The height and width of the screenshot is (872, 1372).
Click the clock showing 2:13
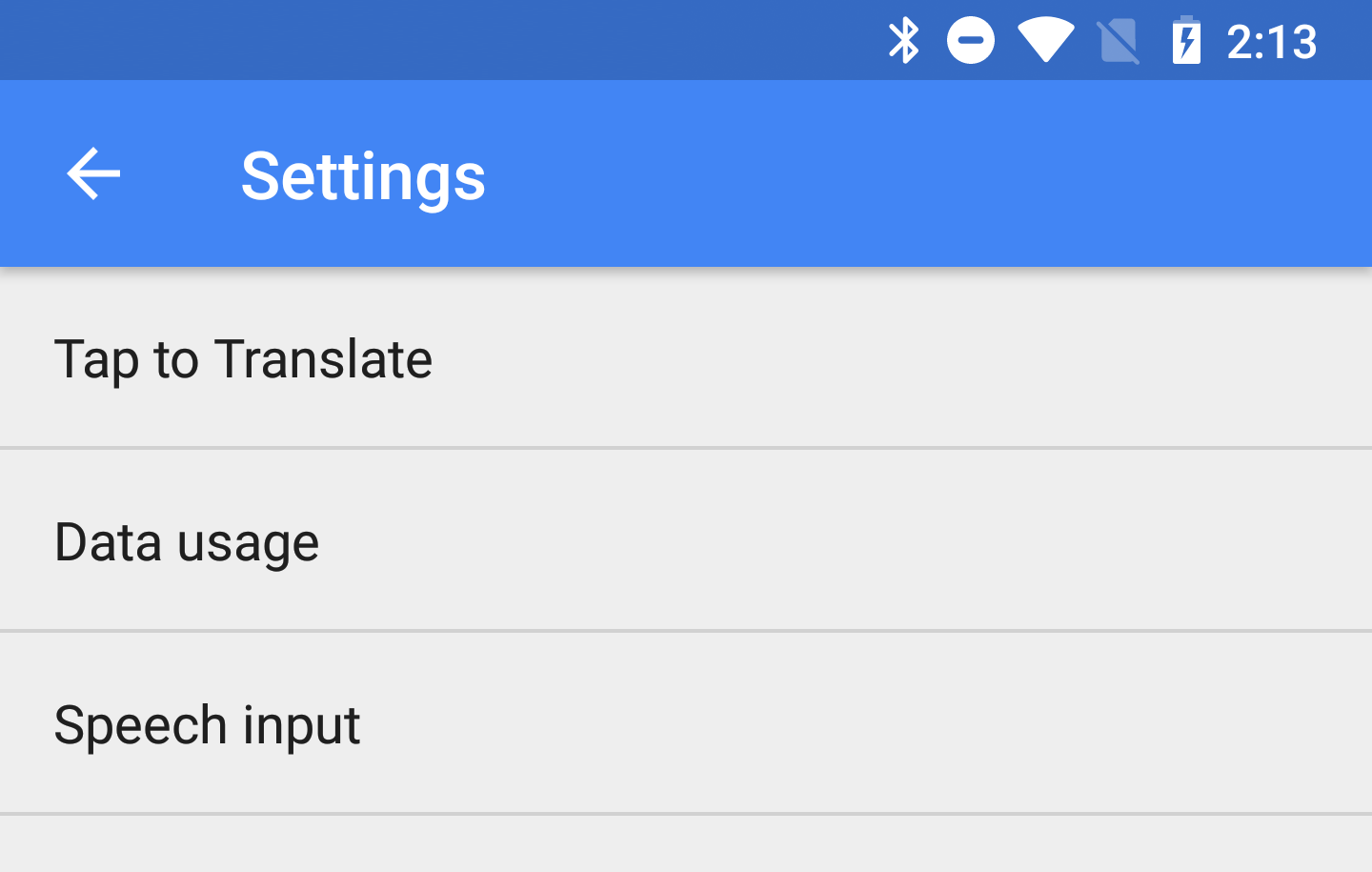(x=1270, y=39)
